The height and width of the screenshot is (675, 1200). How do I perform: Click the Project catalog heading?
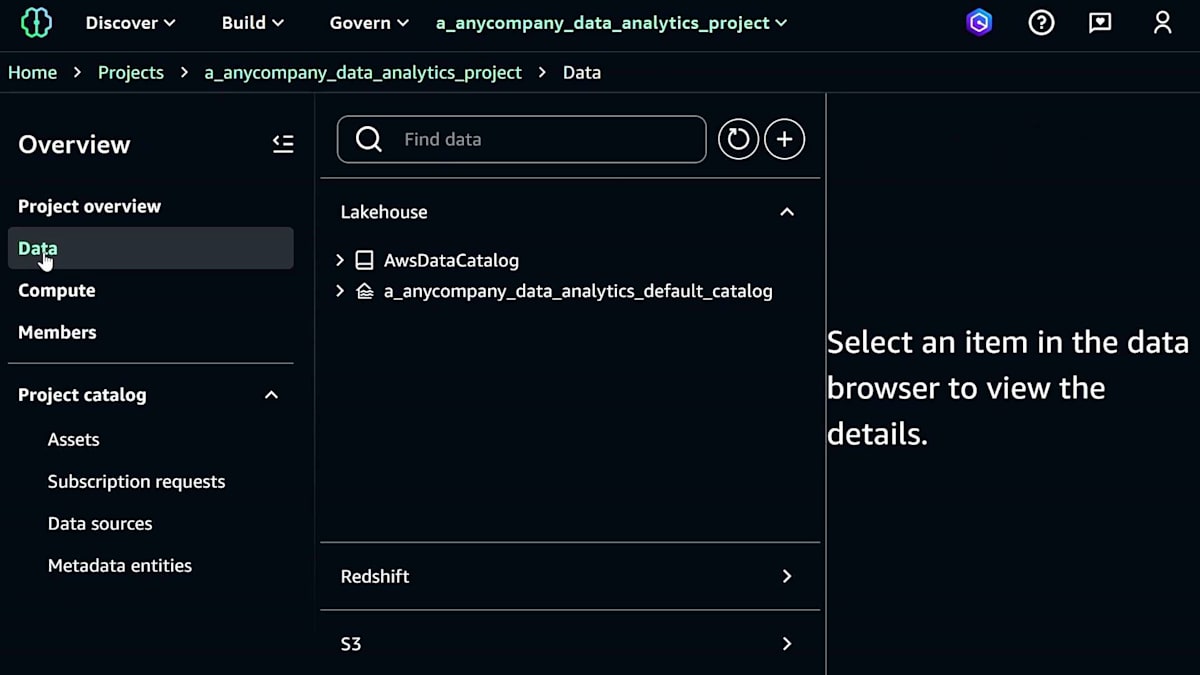coord(82,395)
